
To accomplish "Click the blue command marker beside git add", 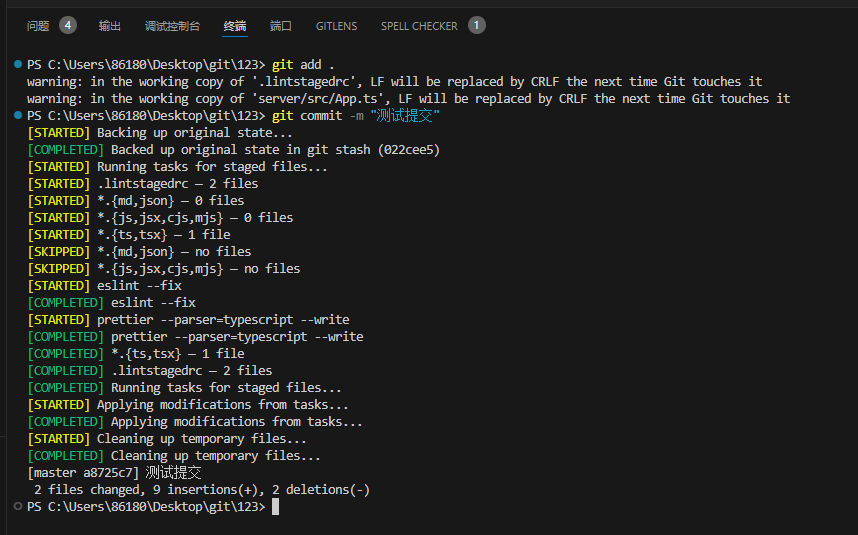I will [18, 64].
